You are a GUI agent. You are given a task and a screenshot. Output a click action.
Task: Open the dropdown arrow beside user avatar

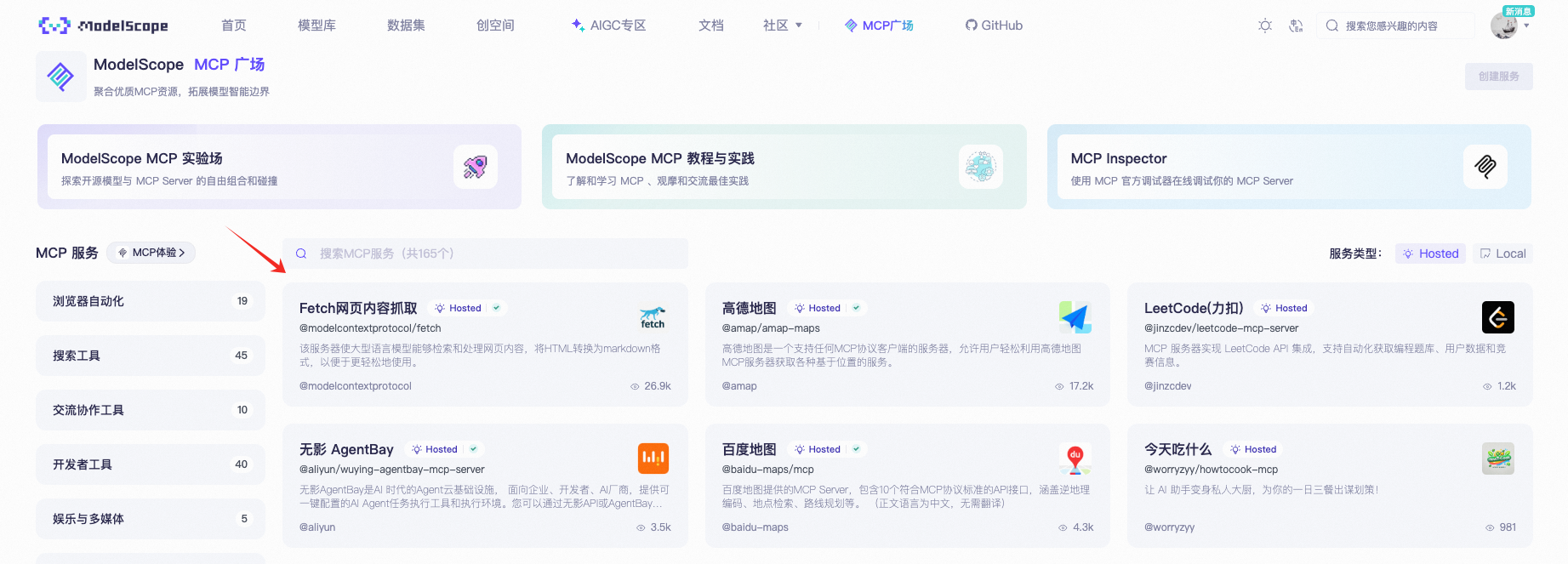click(1526, 26)
